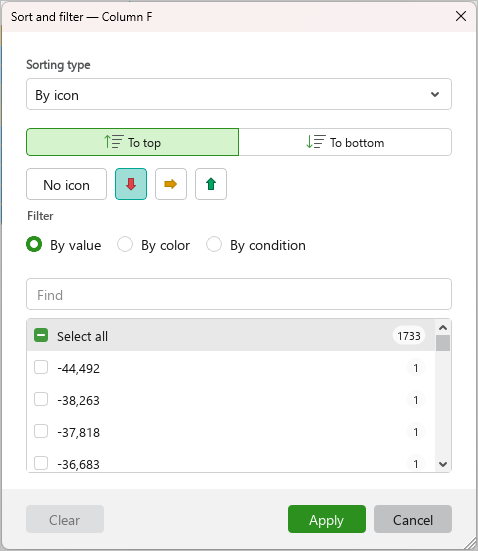The height and width of the screenshot is (551, 478).
Task: Click the values list scrollbar thumb
Action: (443, 343)
